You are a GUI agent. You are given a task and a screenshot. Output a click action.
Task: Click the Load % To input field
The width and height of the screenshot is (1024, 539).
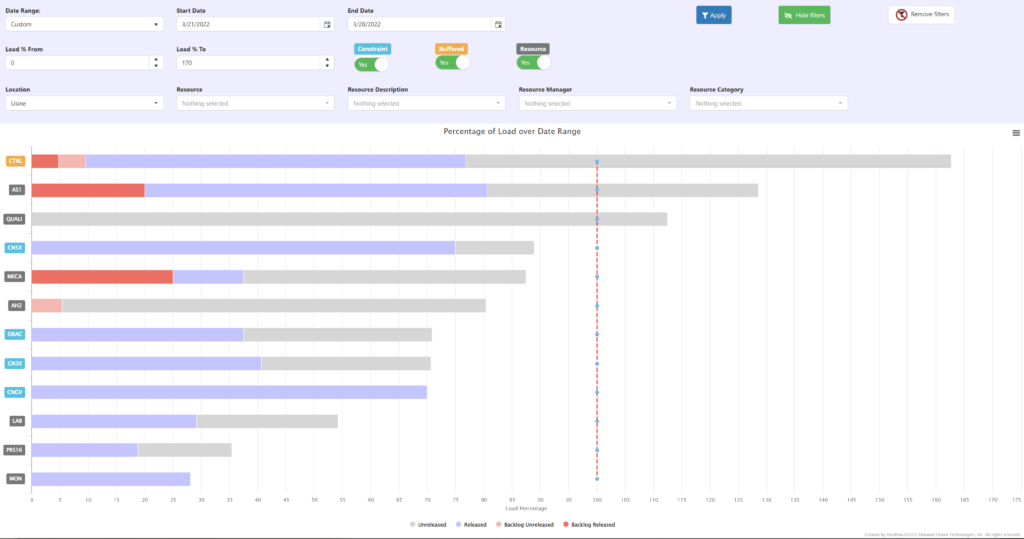(x=247, y=63)
